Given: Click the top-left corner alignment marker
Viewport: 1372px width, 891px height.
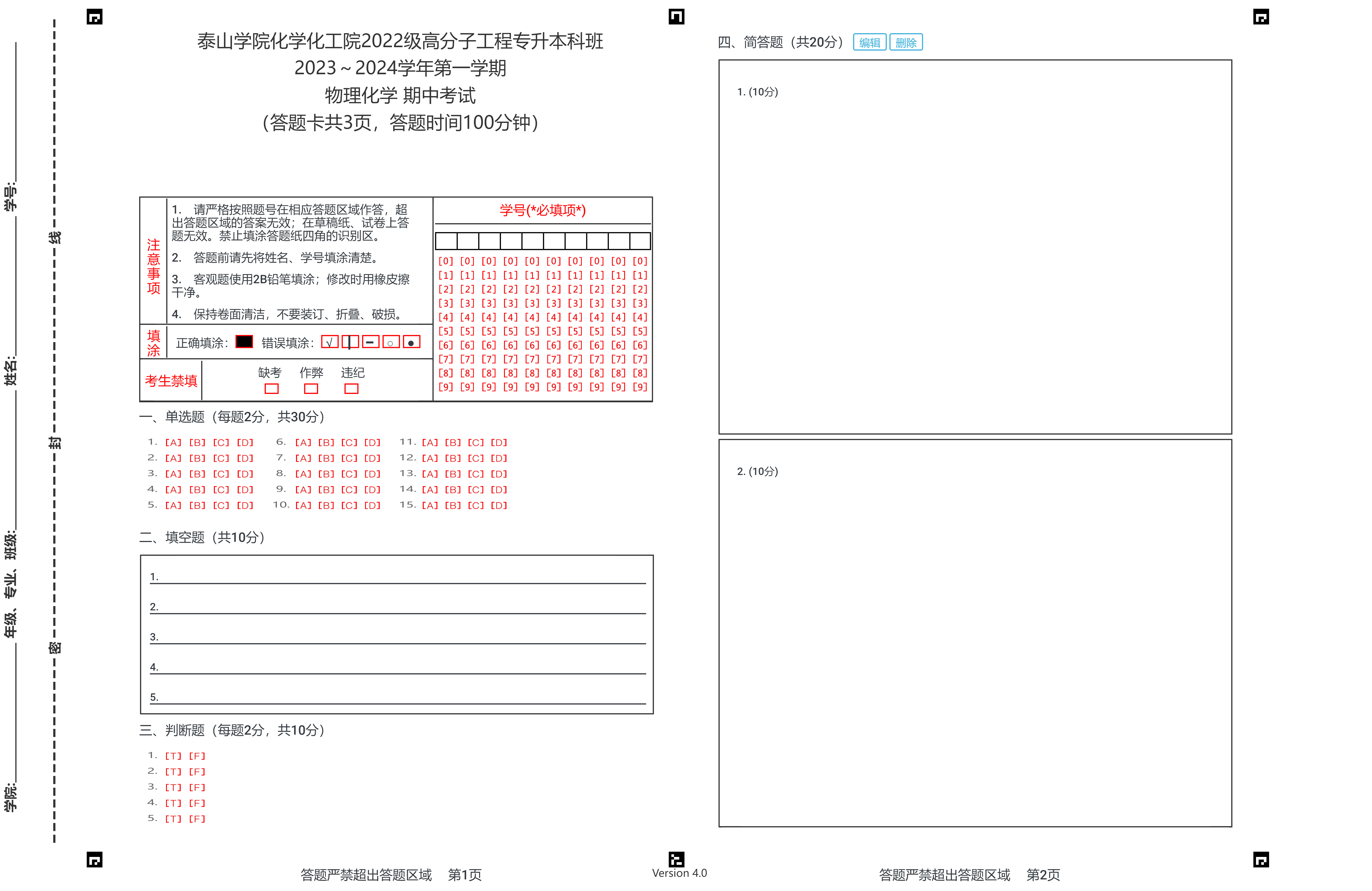Looking at the screenshot, I should tap(95, 17).
